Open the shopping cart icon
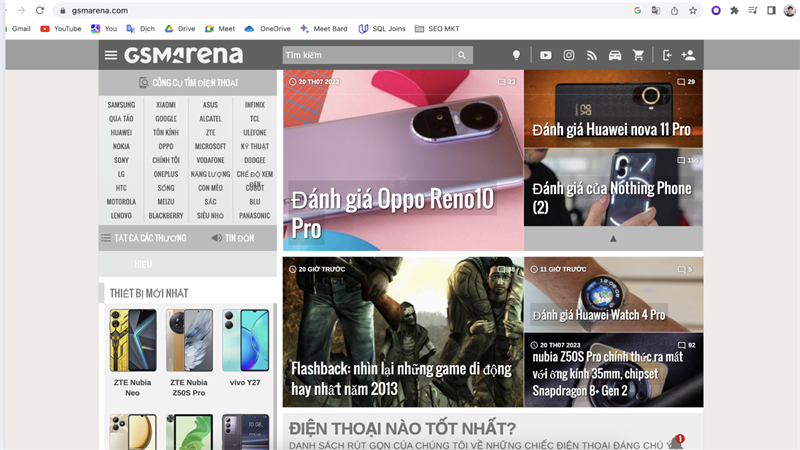The height and width of the screenshot is (450, 800). point(639,55)
